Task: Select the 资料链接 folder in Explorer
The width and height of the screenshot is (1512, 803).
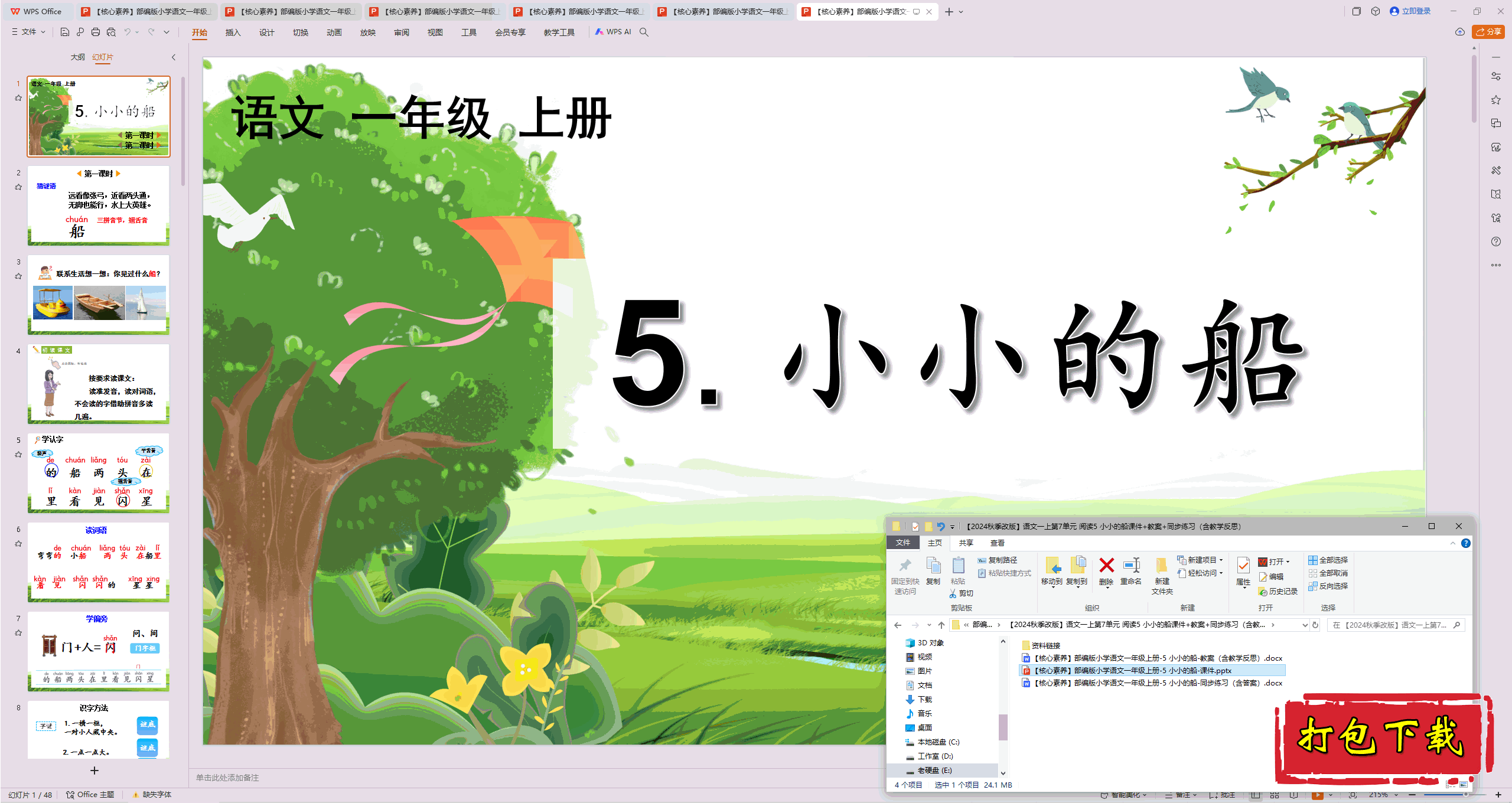Action: coord(1041,645)
